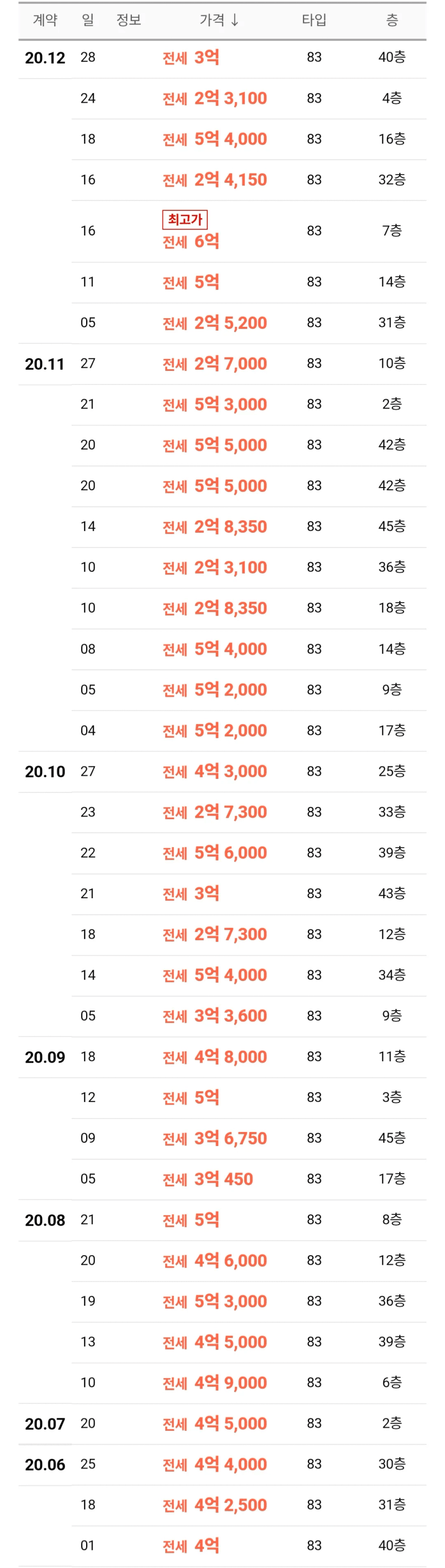Select the 전세 4억 2,500 transaction
This screenshot has height=1568, width=445.
click(215, 1505)
